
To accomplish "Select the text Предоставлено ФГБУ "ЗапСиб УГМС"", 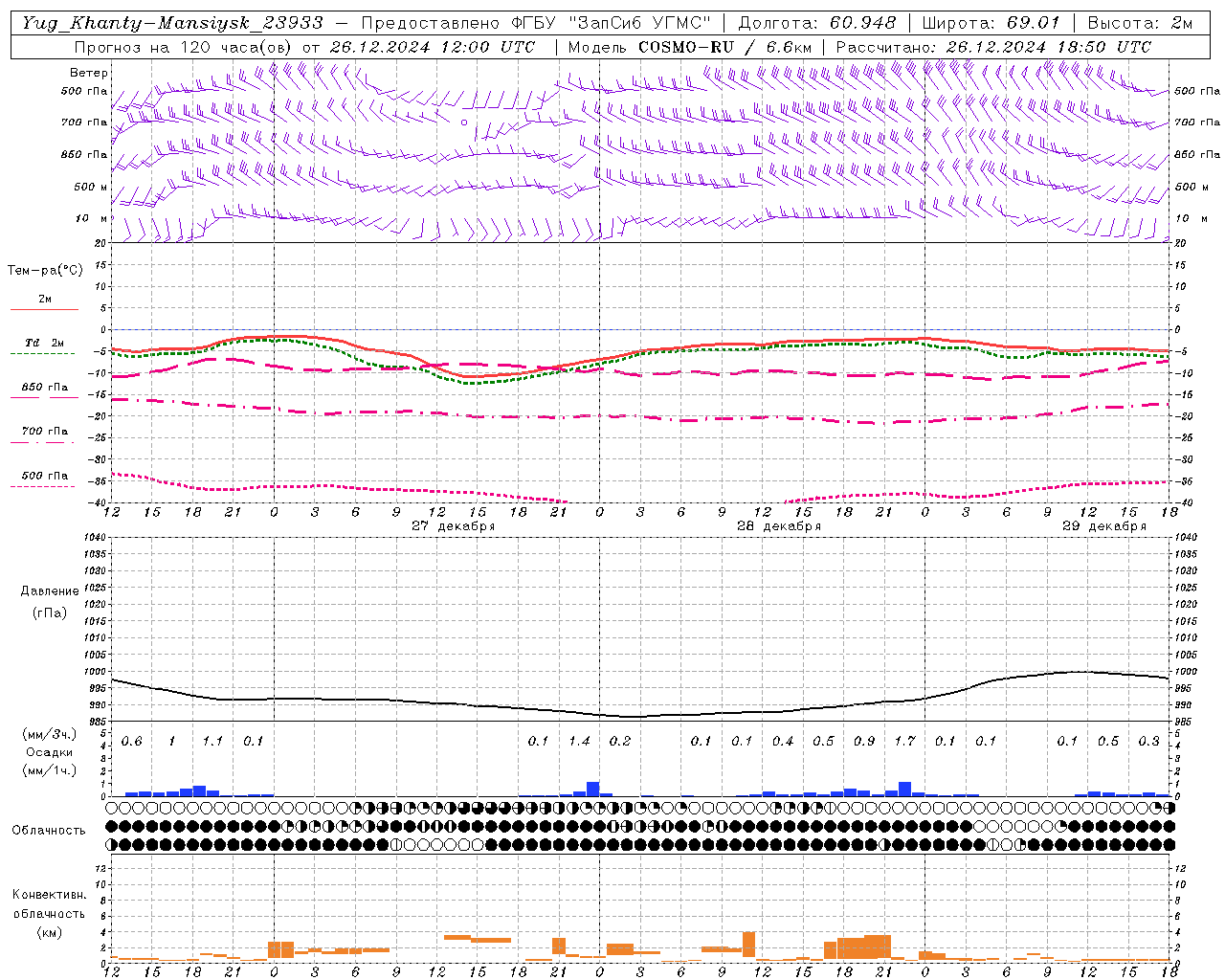I will (x=536, y=22).
